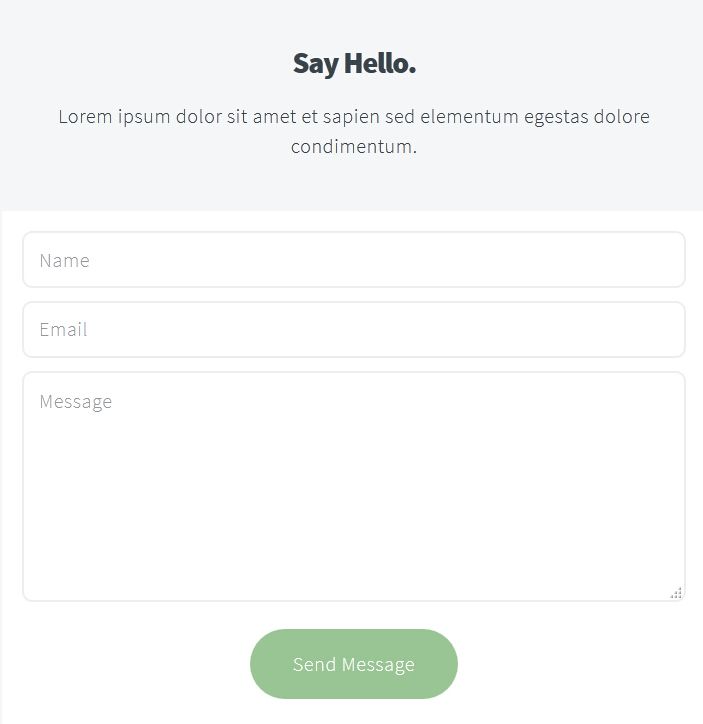Image resolution: width=703 pixels, height=724 pixels.
Task: Click the Message placeholder text
Action: [76, 402]
